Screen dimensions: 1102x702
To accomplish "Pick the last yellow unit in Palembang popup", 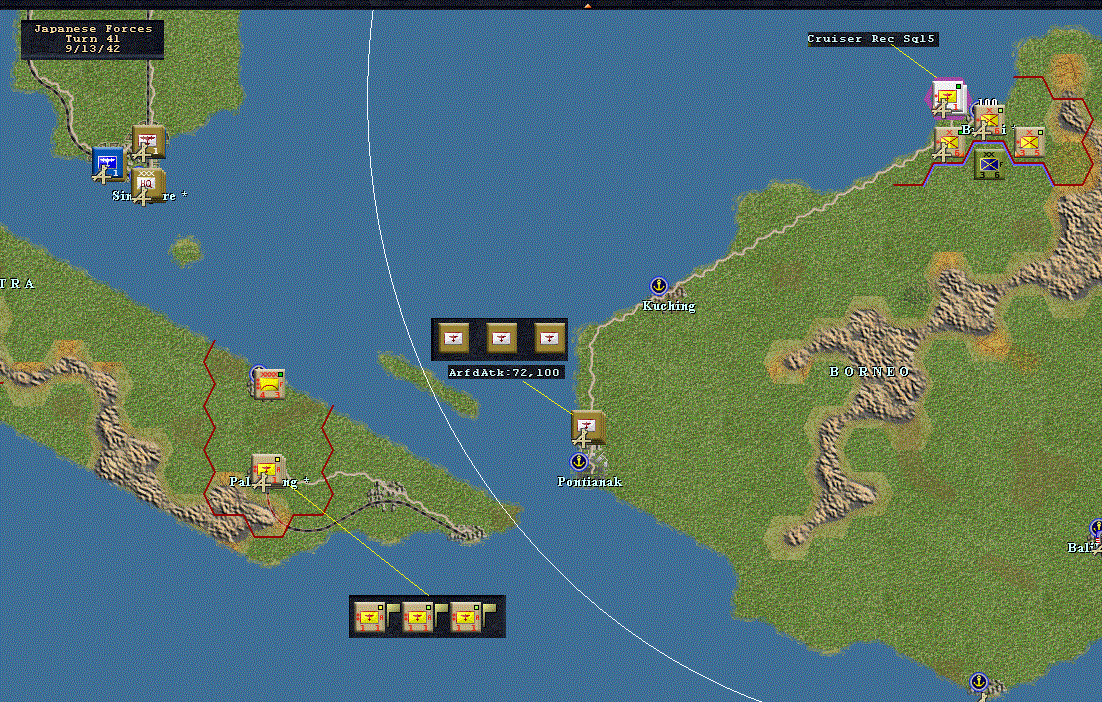I will click(465, 617).
